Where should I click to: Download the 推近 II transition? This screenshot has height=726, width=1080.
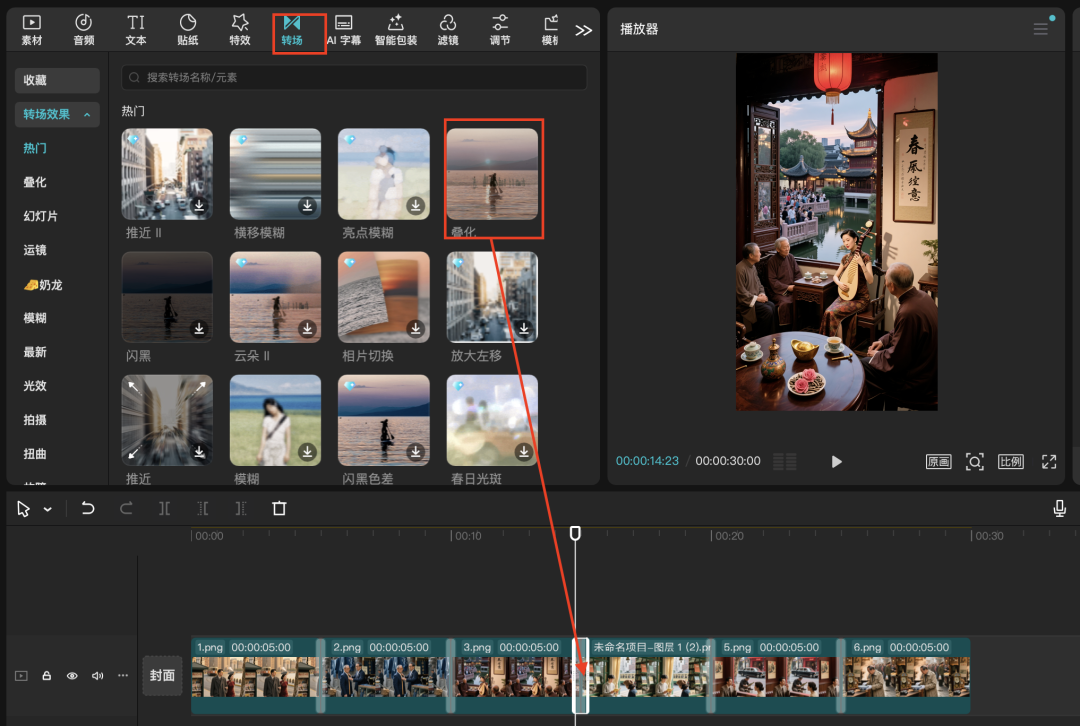tap(199, 206)
